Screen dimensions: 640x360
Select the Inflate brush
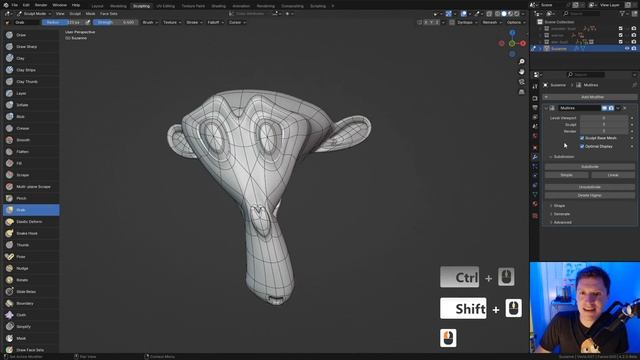tap(31, 105)
